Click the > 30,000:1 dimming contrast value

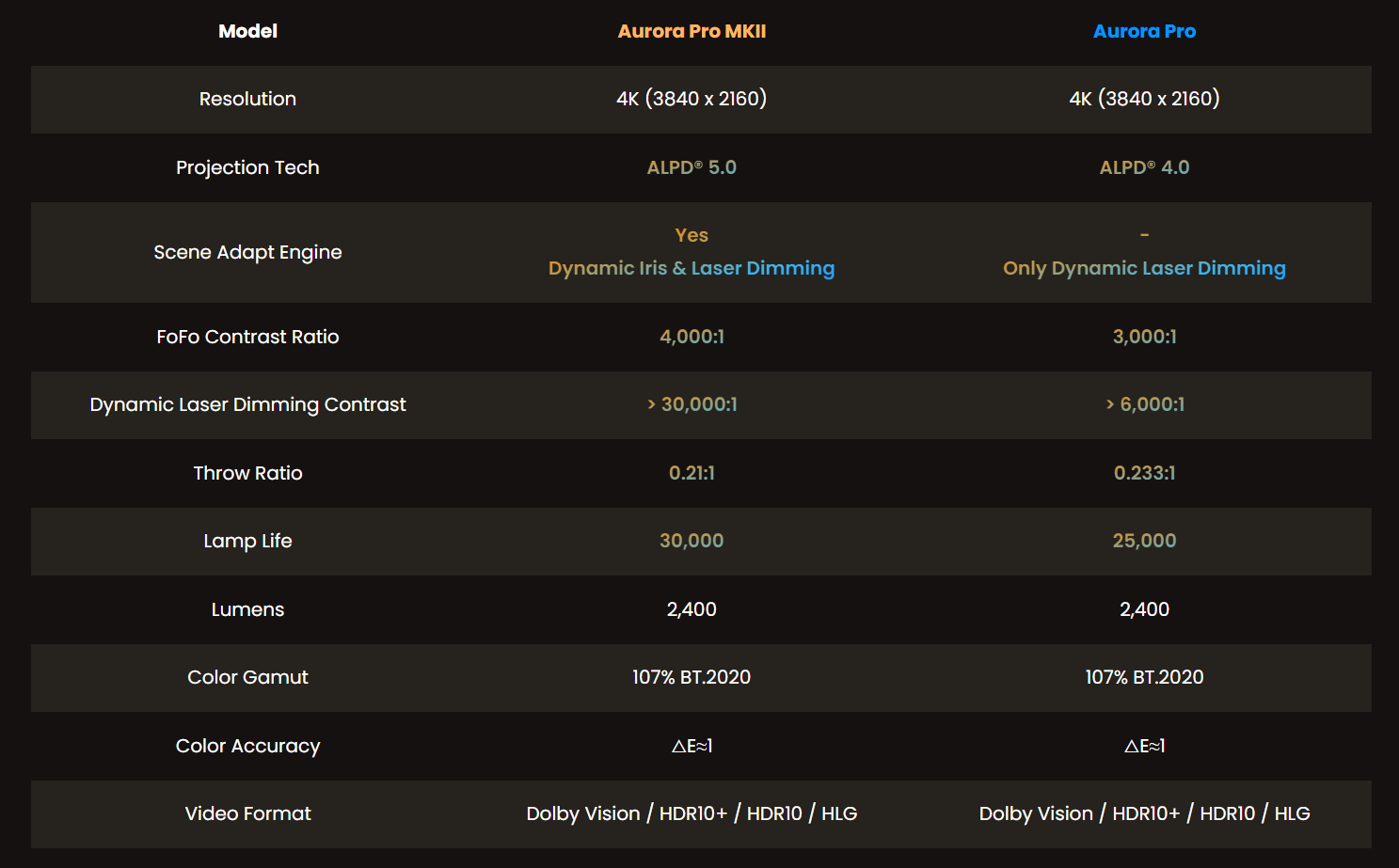point(692,404)
